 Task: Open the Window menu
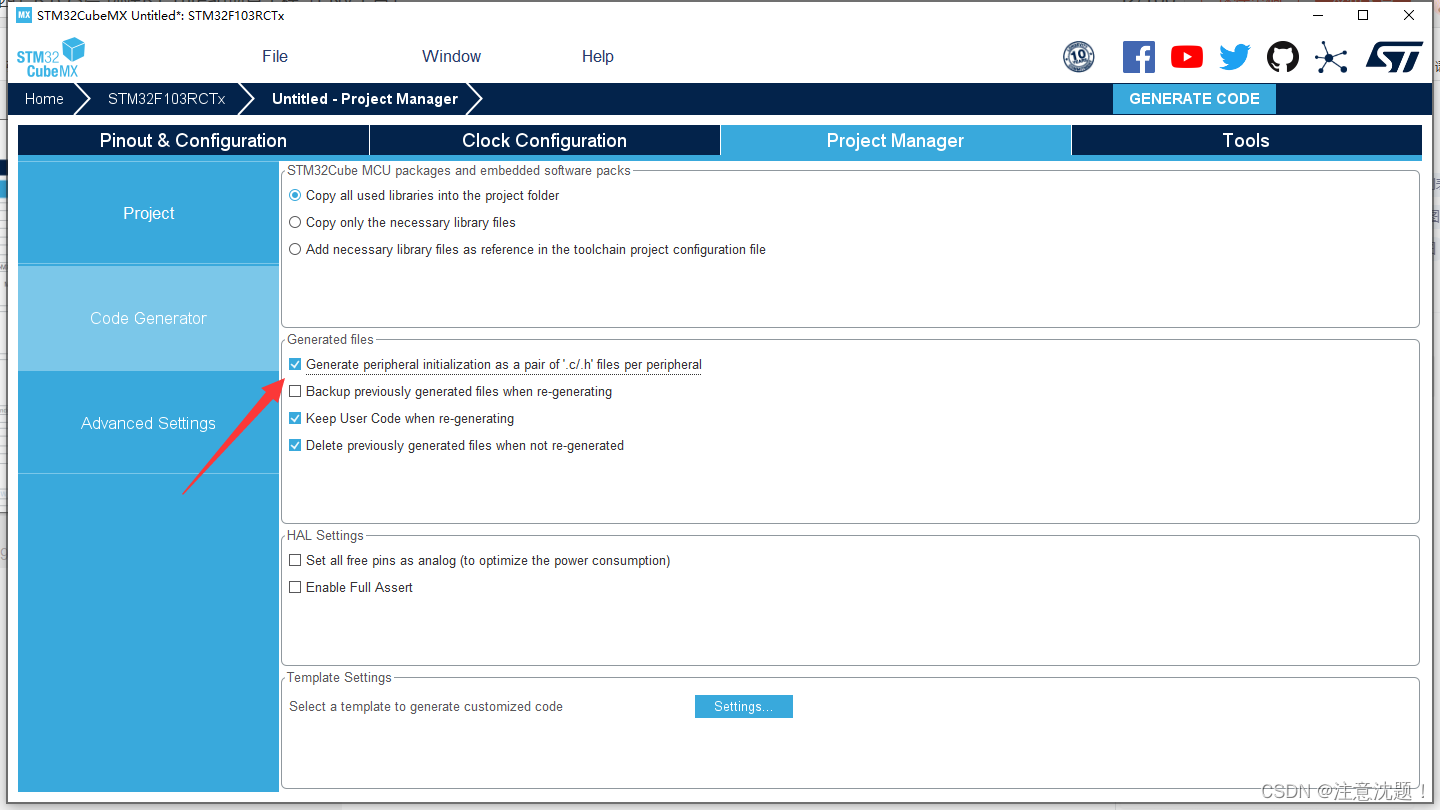click(451, 56)
